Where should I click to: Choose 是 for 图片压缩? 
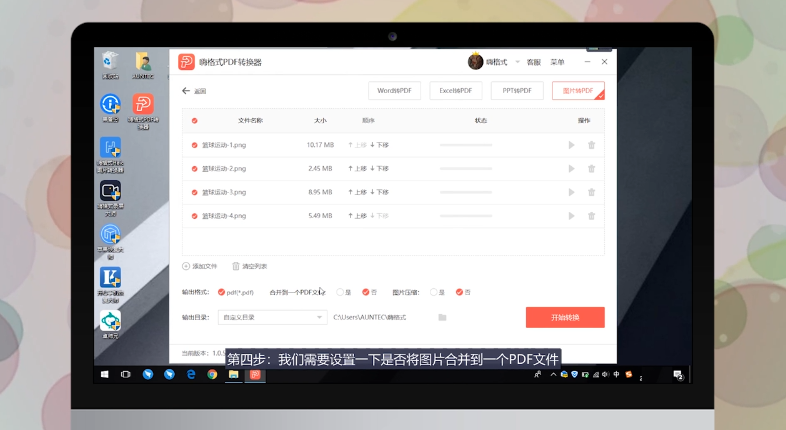click(434, 292)
